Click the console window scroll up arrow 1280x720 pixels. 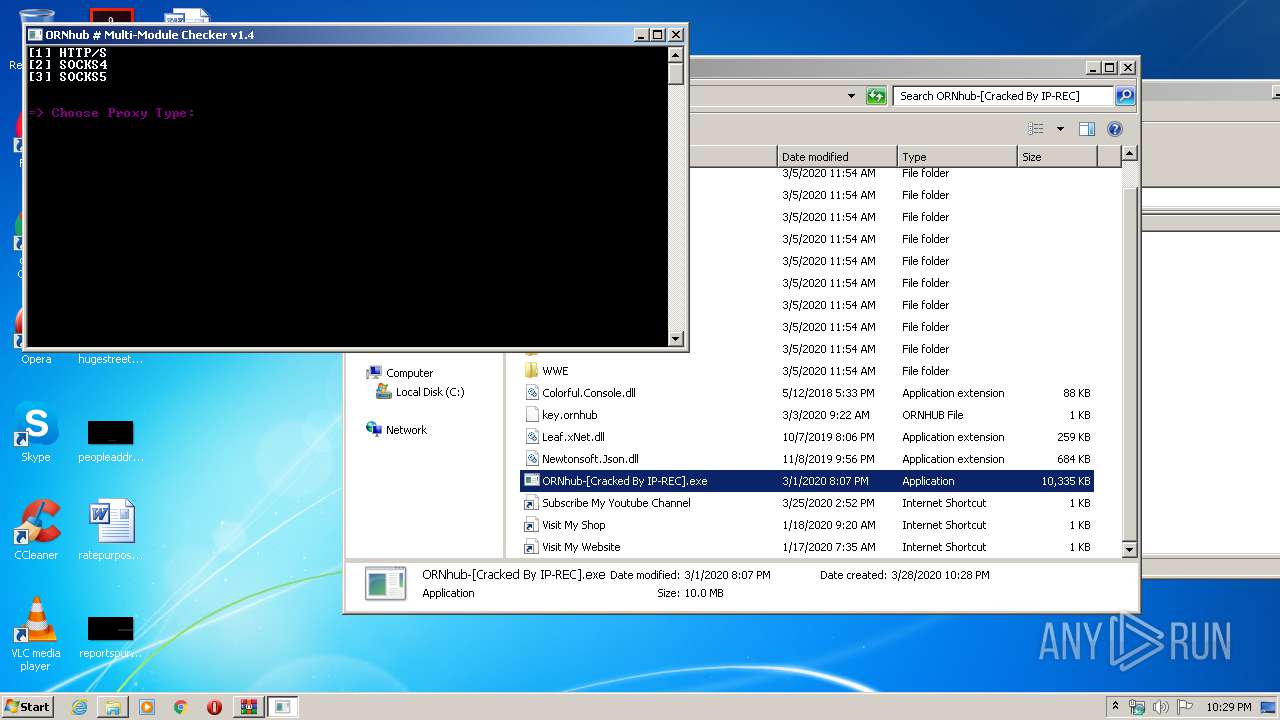[x=676, y=55]
